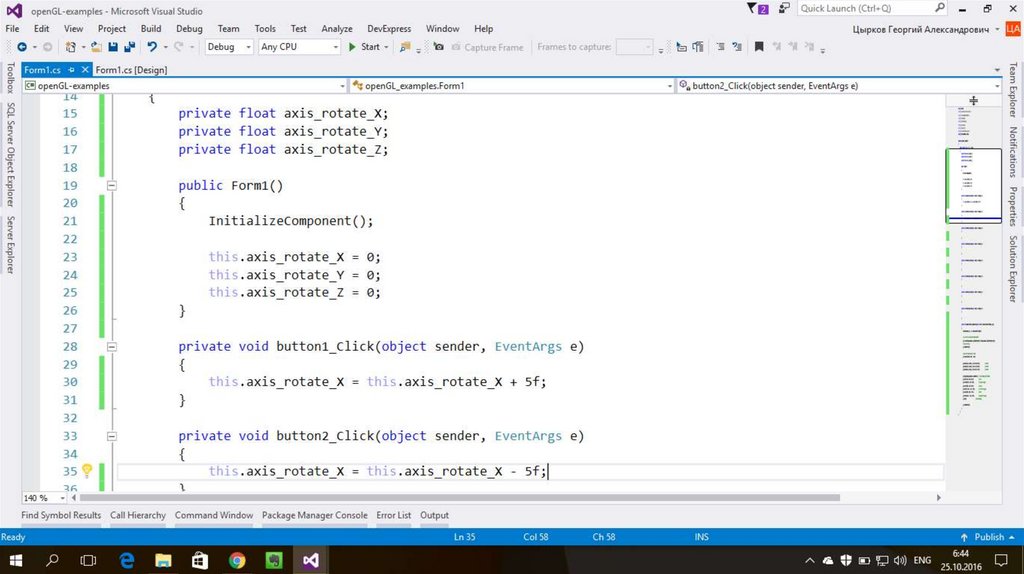Open the Analyze menu
This screenshot has height=574, width=1024.
pos(337,29)
